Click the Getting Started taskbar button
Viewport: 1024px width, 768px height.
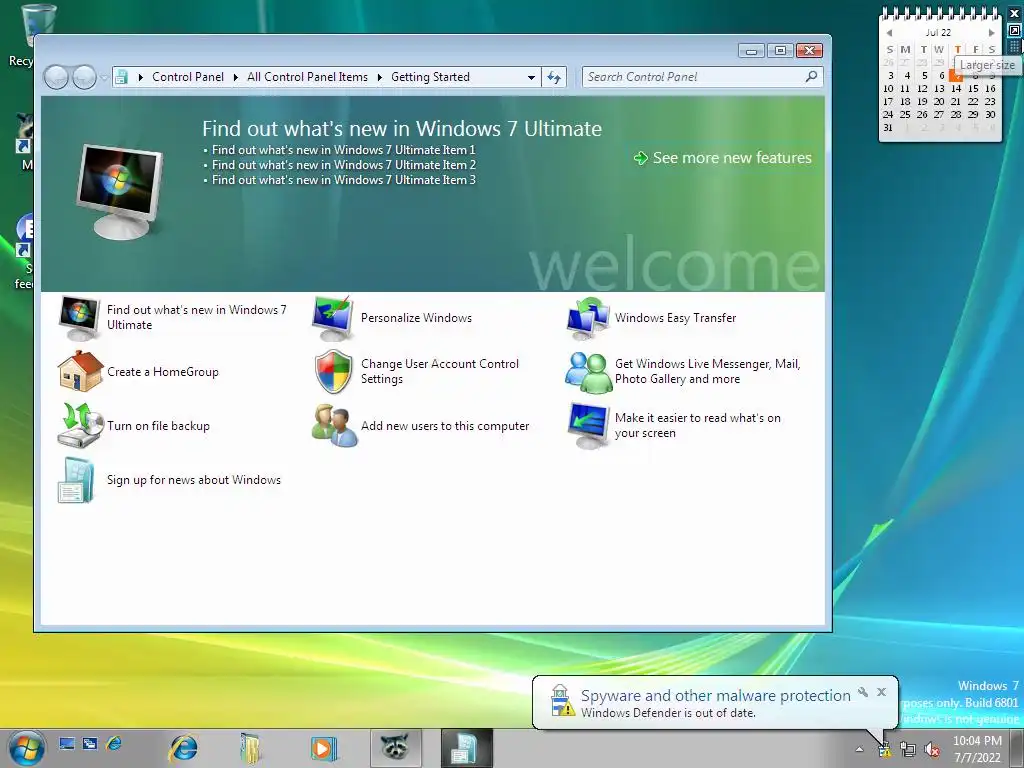466,748
